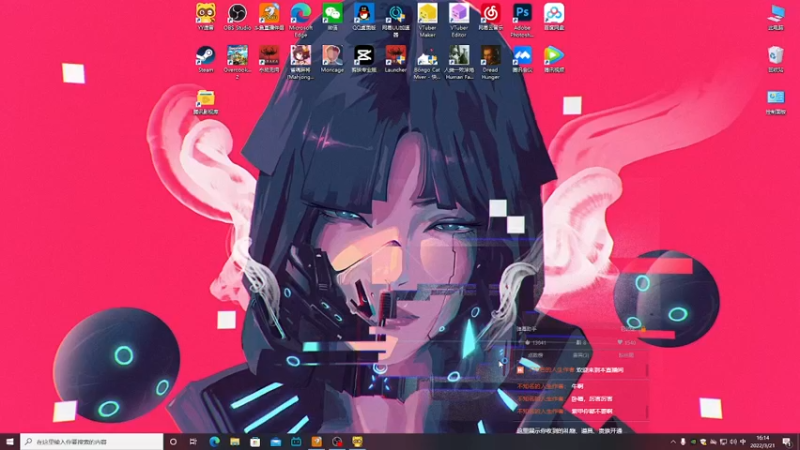Open the NVIDIA tray icon

tap(693, 442)
